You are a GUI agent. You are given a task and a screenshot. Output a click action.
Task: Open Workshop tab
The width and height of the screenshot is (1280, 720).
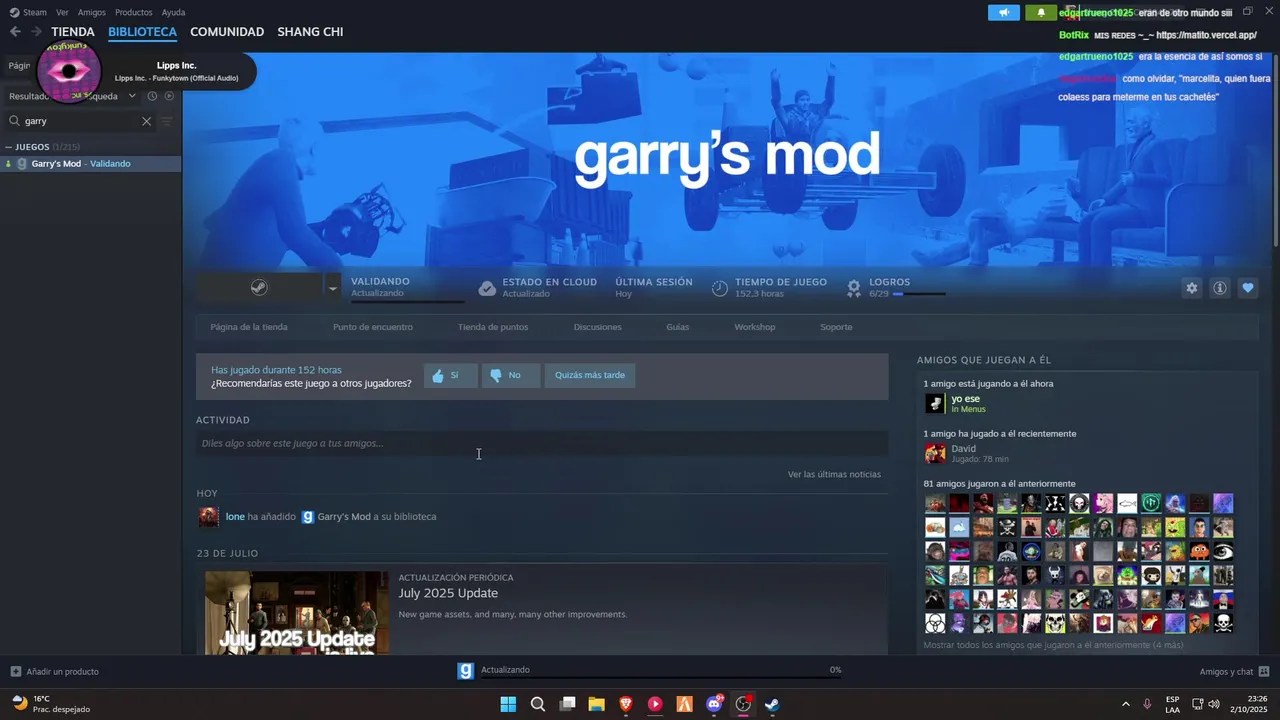(x=755, y=327)
